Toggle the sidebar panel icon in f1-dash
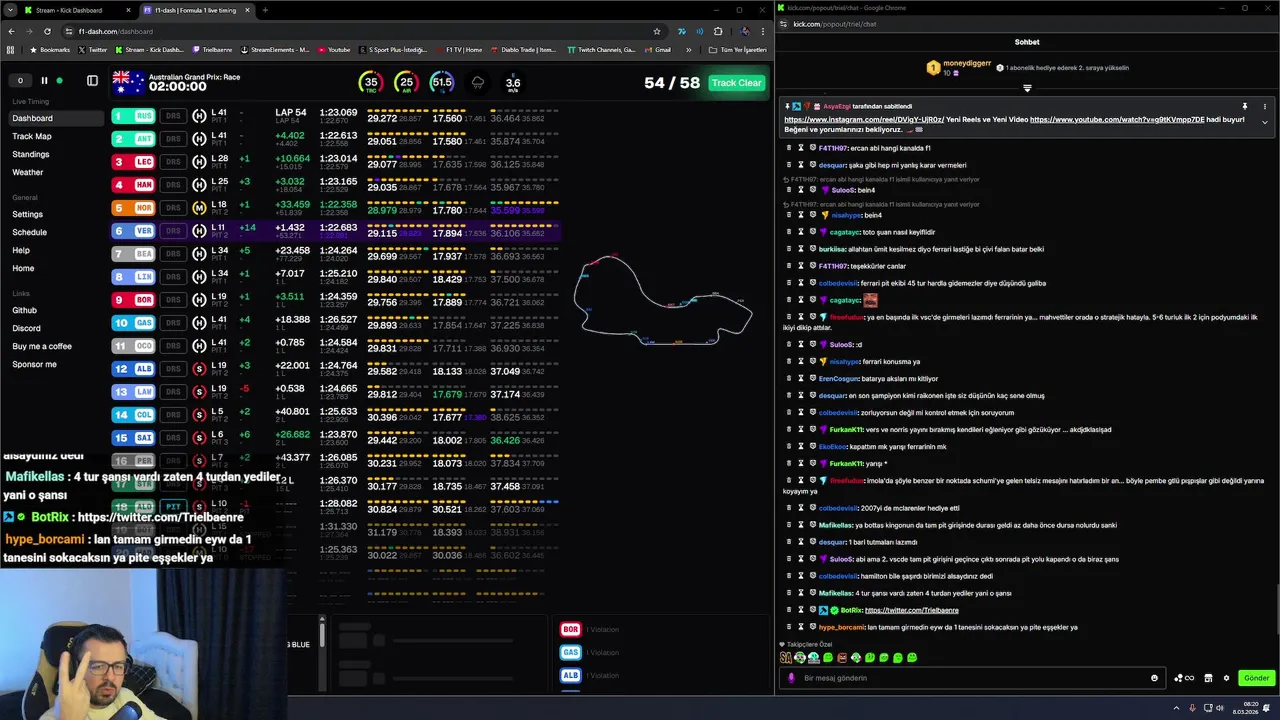The height and width of the screenshot is (720, 1280). click(x=92, y=81)
